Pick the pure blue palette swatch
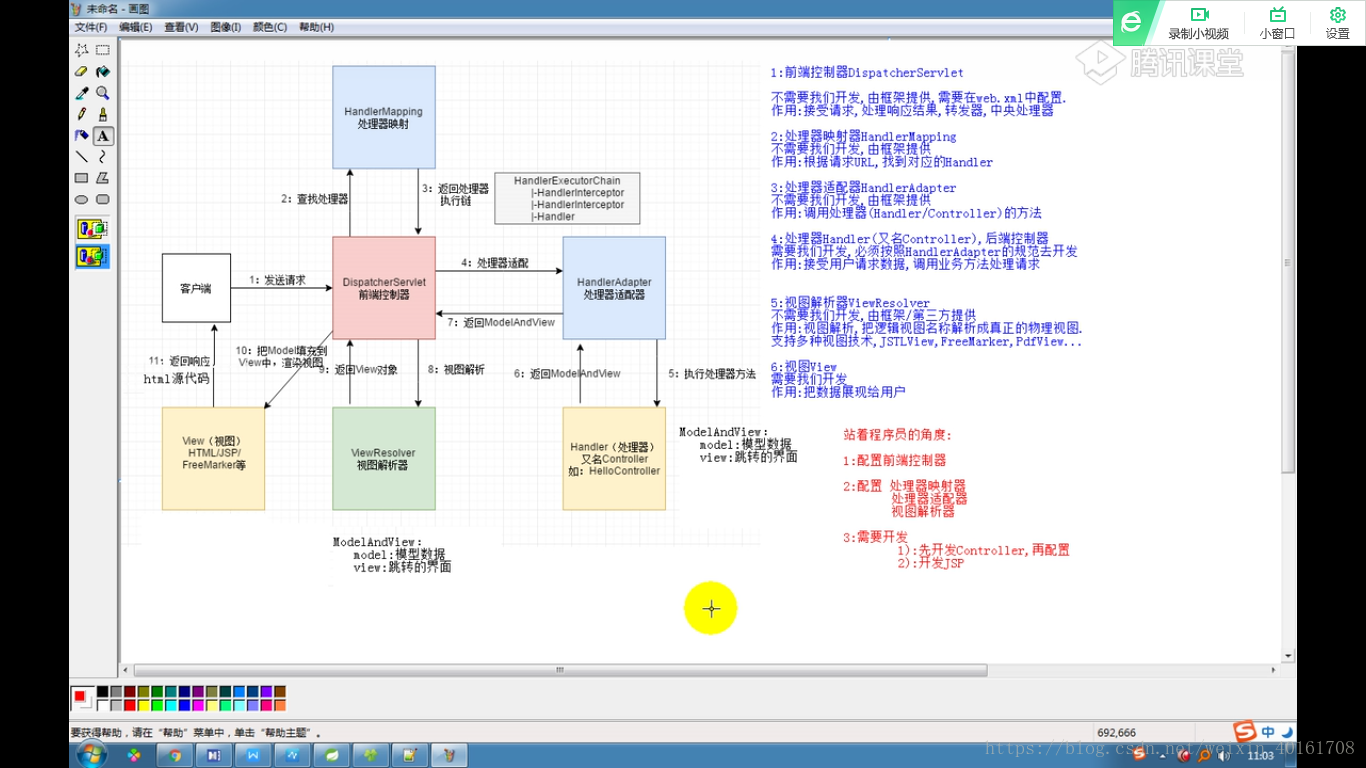 click(x=184, y=705)
